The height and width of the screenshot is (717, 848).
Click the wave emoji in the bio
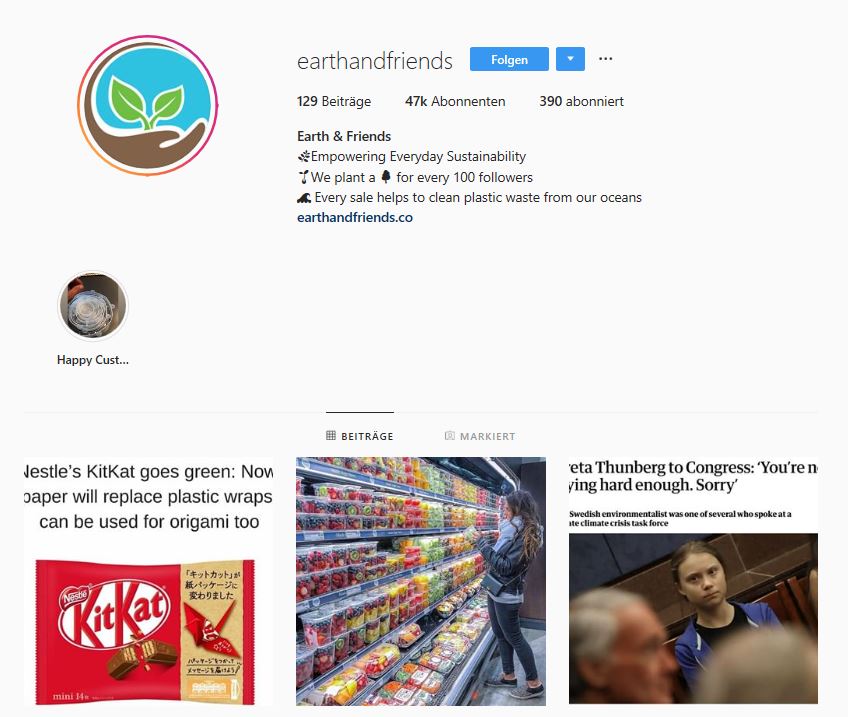304,198
